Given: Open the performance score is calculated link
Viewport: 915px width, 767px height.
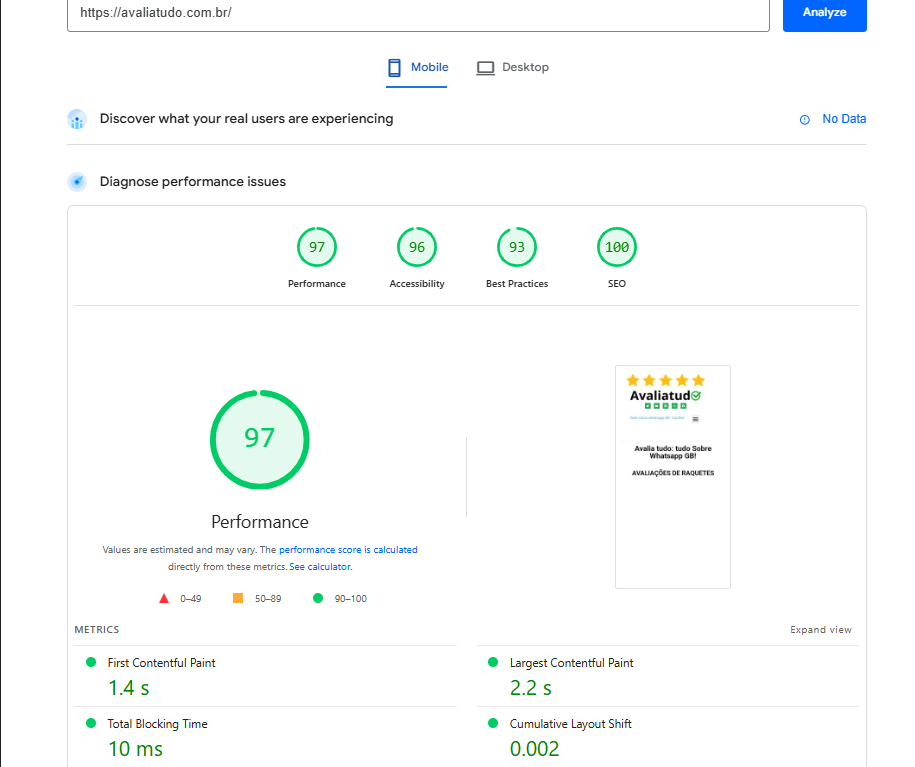Looking at the screenshot, I should pos(348,550).
